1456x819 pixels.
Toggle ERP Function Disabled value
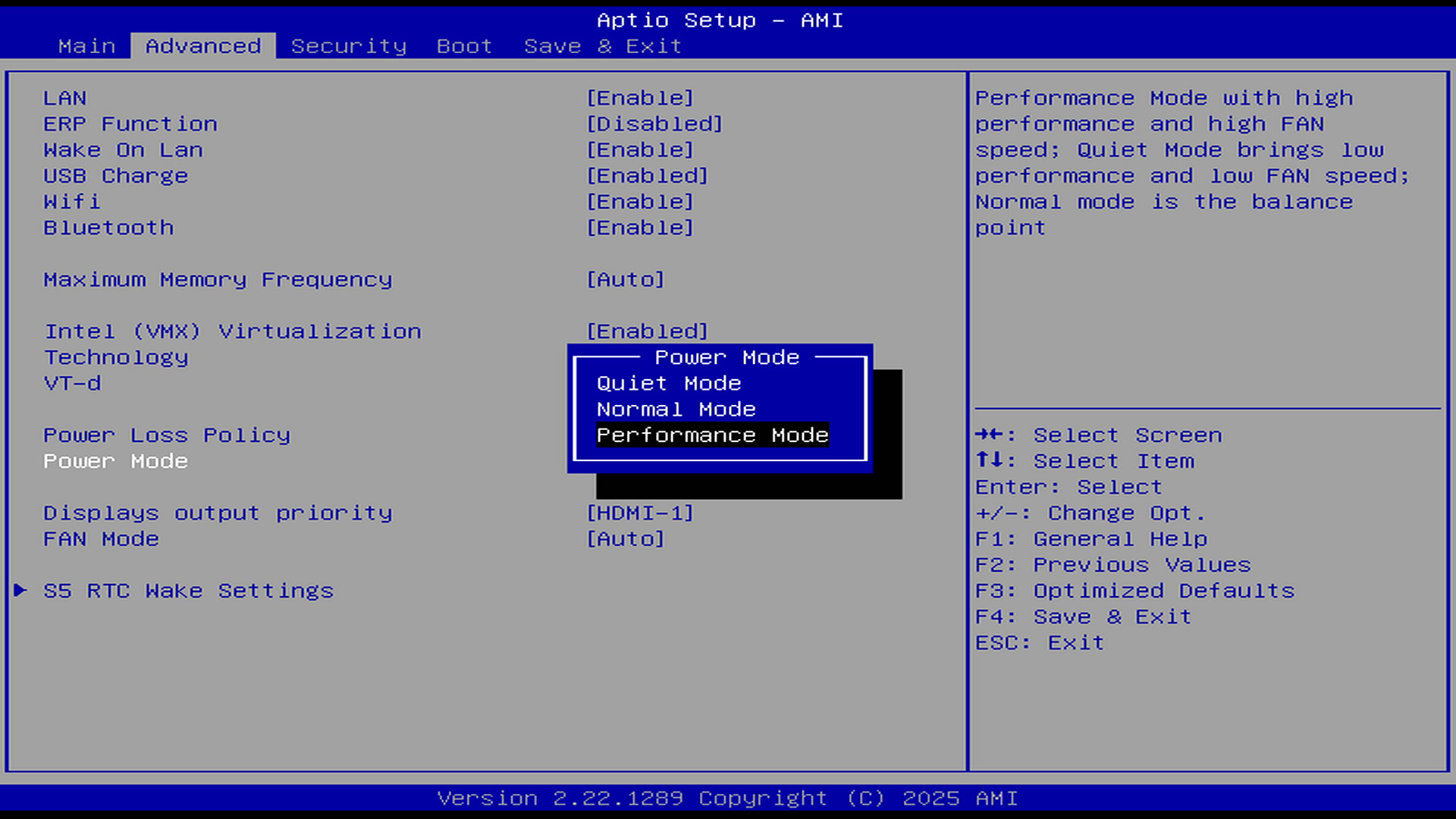click(x=654, y=124)
